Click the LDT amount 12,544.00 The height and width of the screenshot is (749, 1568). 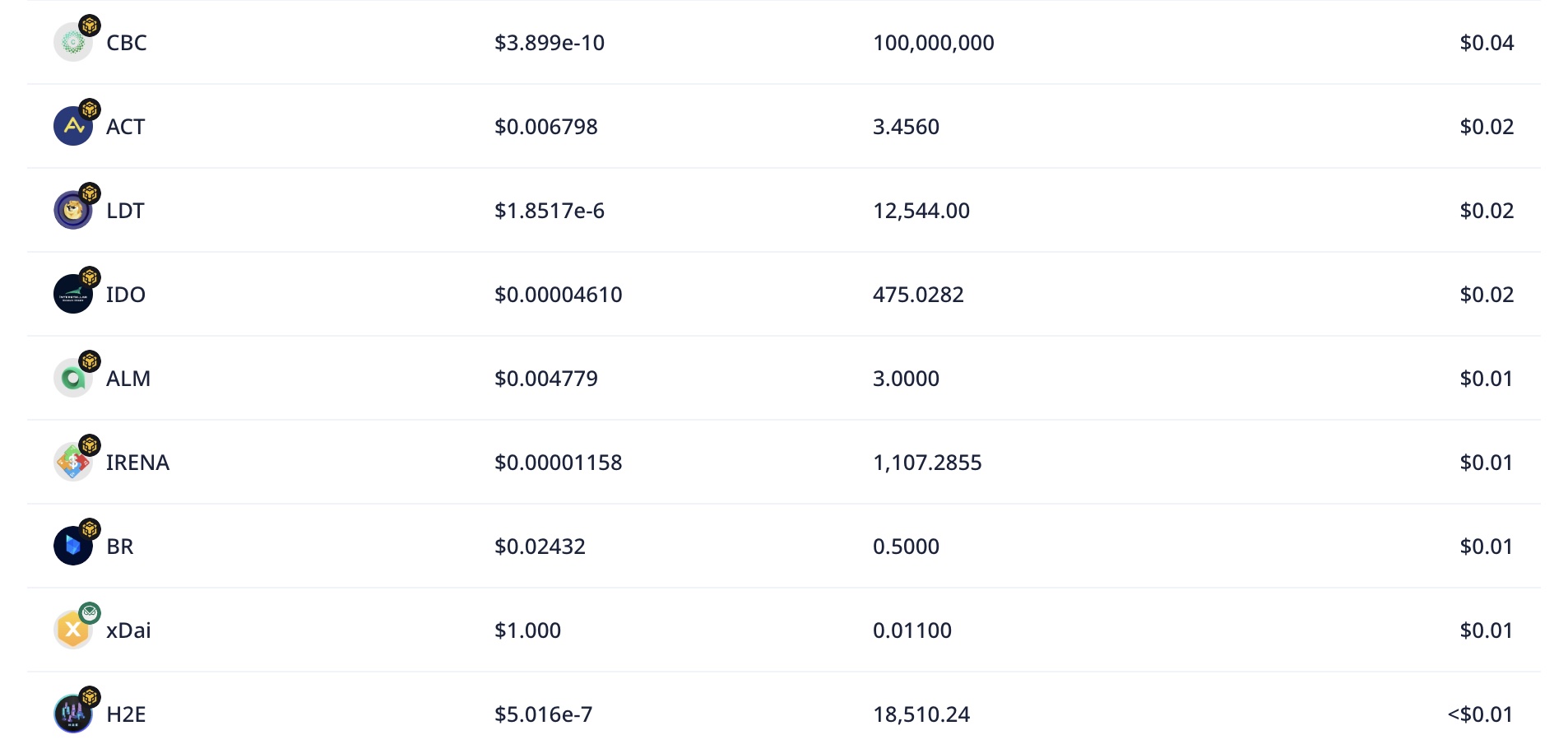coord(921,211)
